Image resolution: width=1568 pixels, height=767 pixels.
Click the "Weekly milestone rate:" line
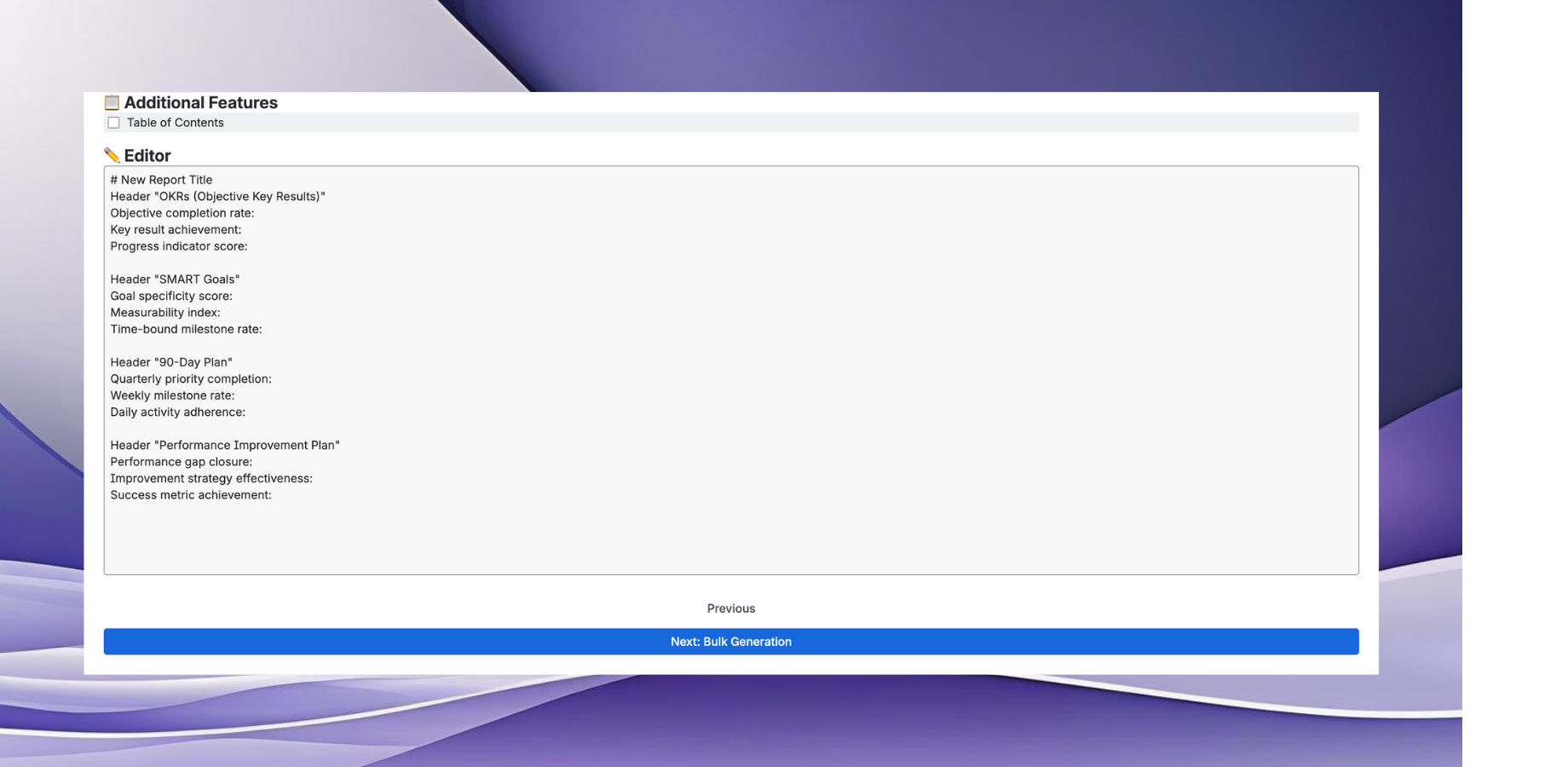point(172,395)
